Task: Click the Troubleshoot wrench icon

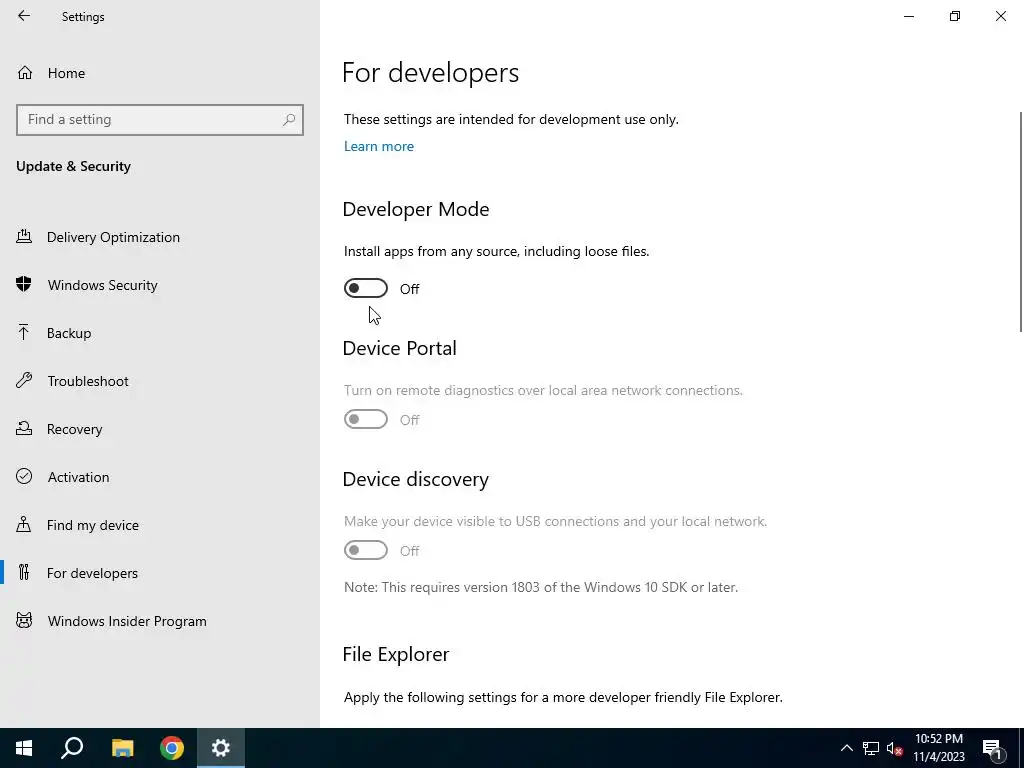Action: [x=24, y=380]
